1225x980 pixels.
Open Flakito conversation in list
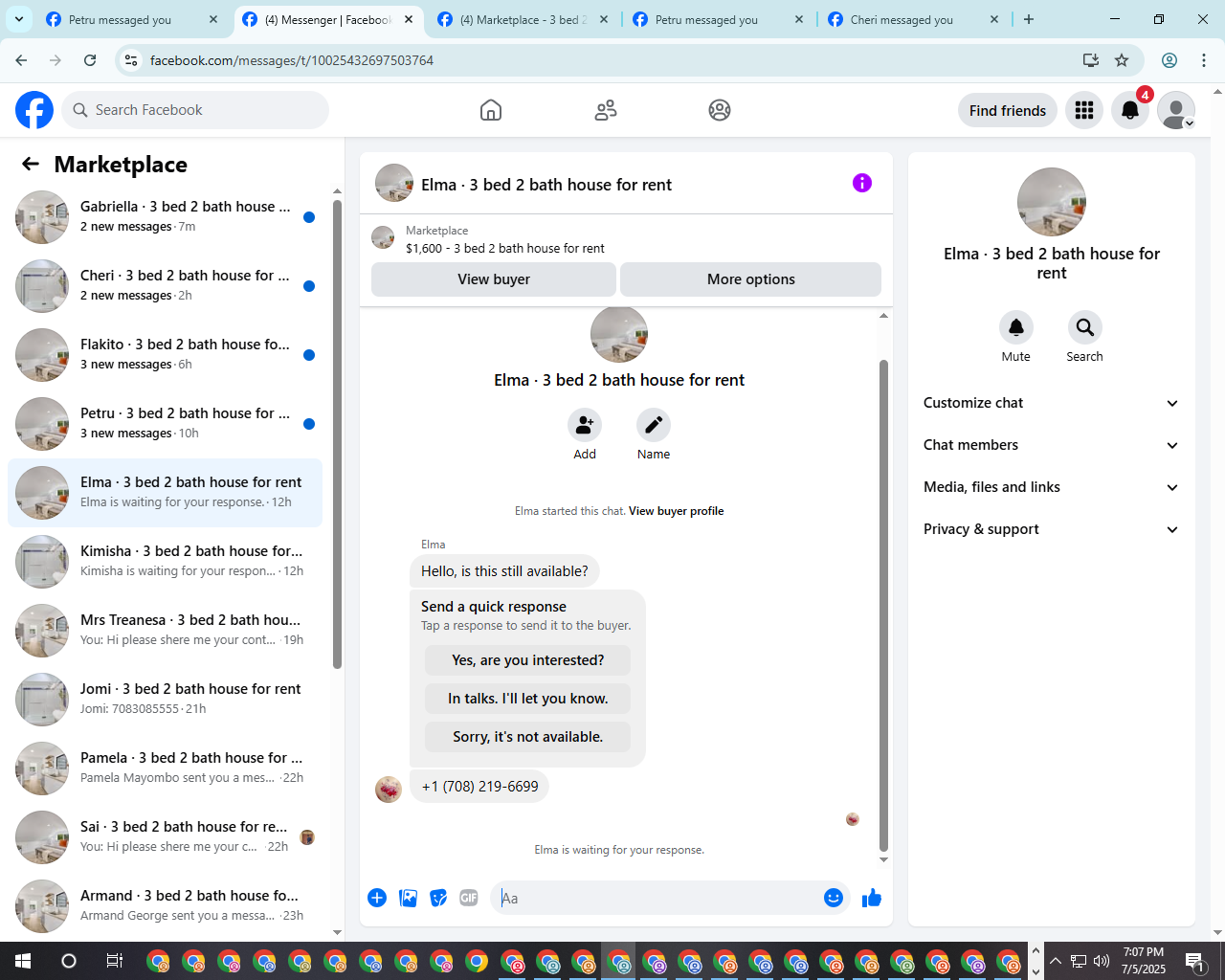165,355
